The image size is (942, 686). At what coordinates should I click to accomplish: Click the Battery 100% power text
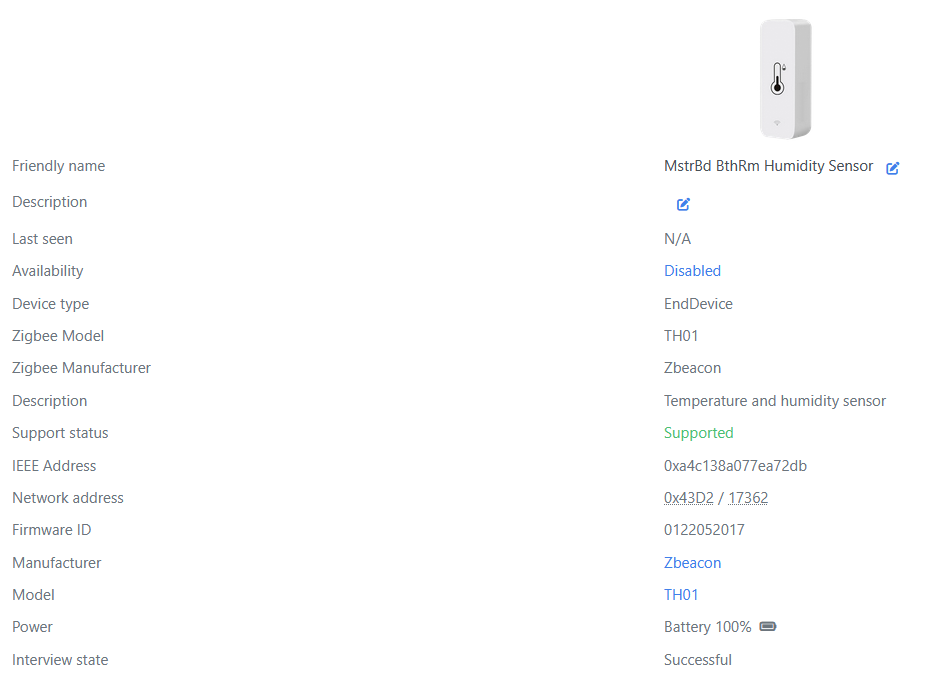coord(707,627)
